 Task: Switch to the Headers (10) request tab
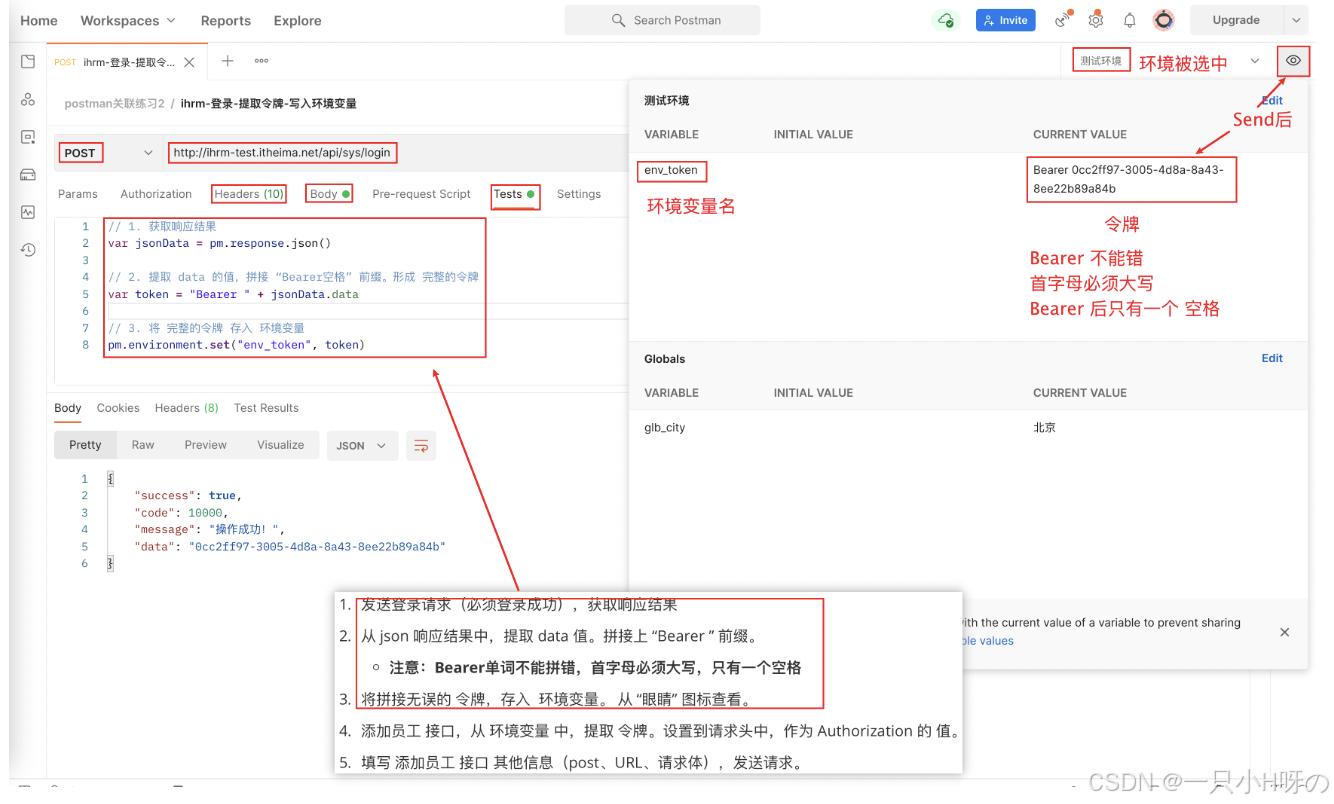coord(249,194)
